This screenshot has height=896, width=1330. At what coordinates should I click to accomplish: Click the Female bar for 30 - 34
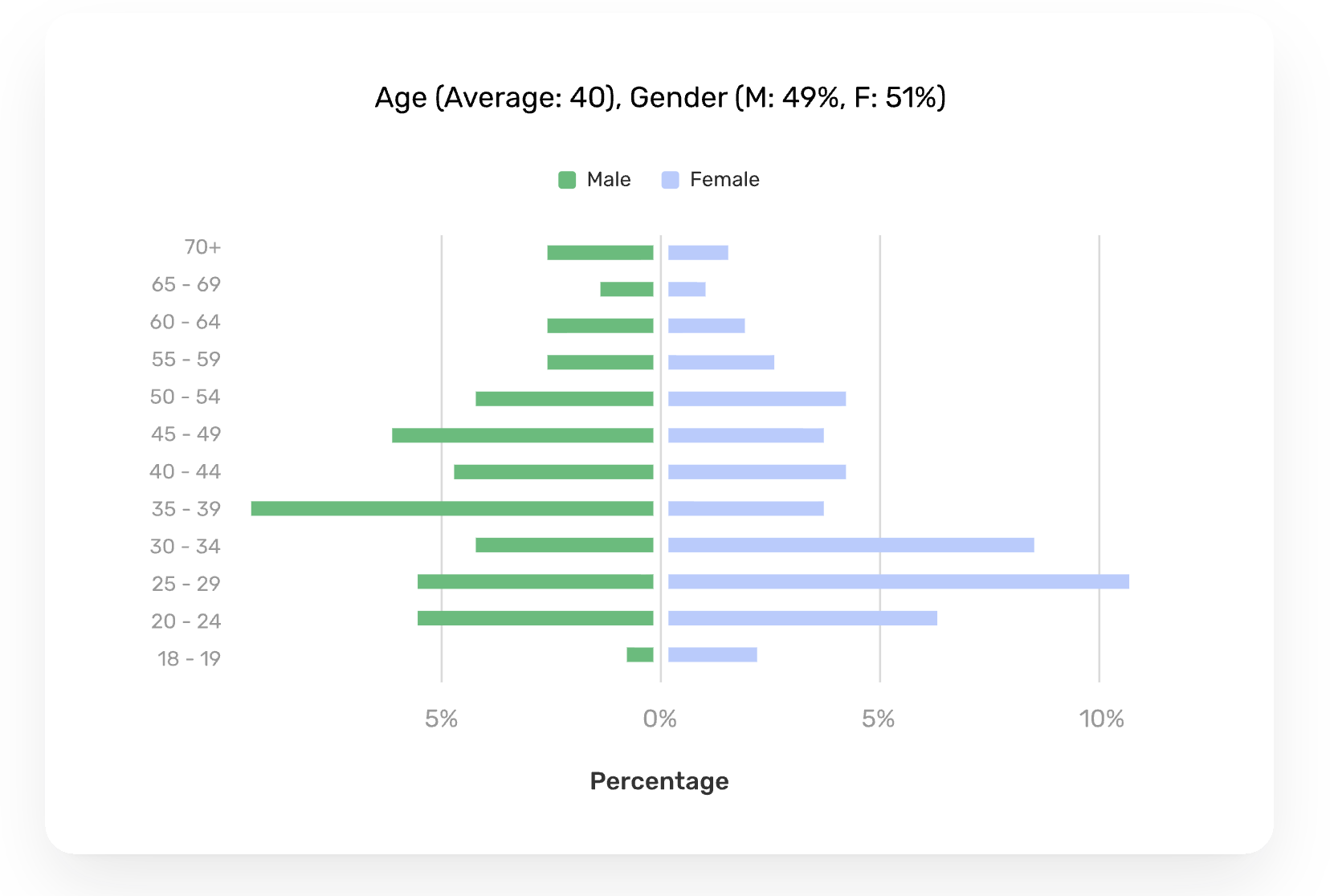pos(851,545)
